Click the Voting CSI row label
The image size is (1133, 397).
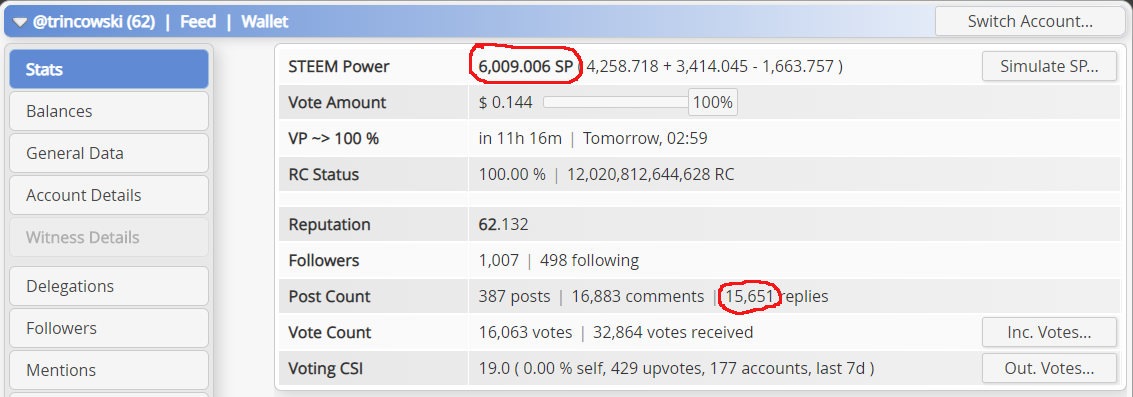[326, 369]
